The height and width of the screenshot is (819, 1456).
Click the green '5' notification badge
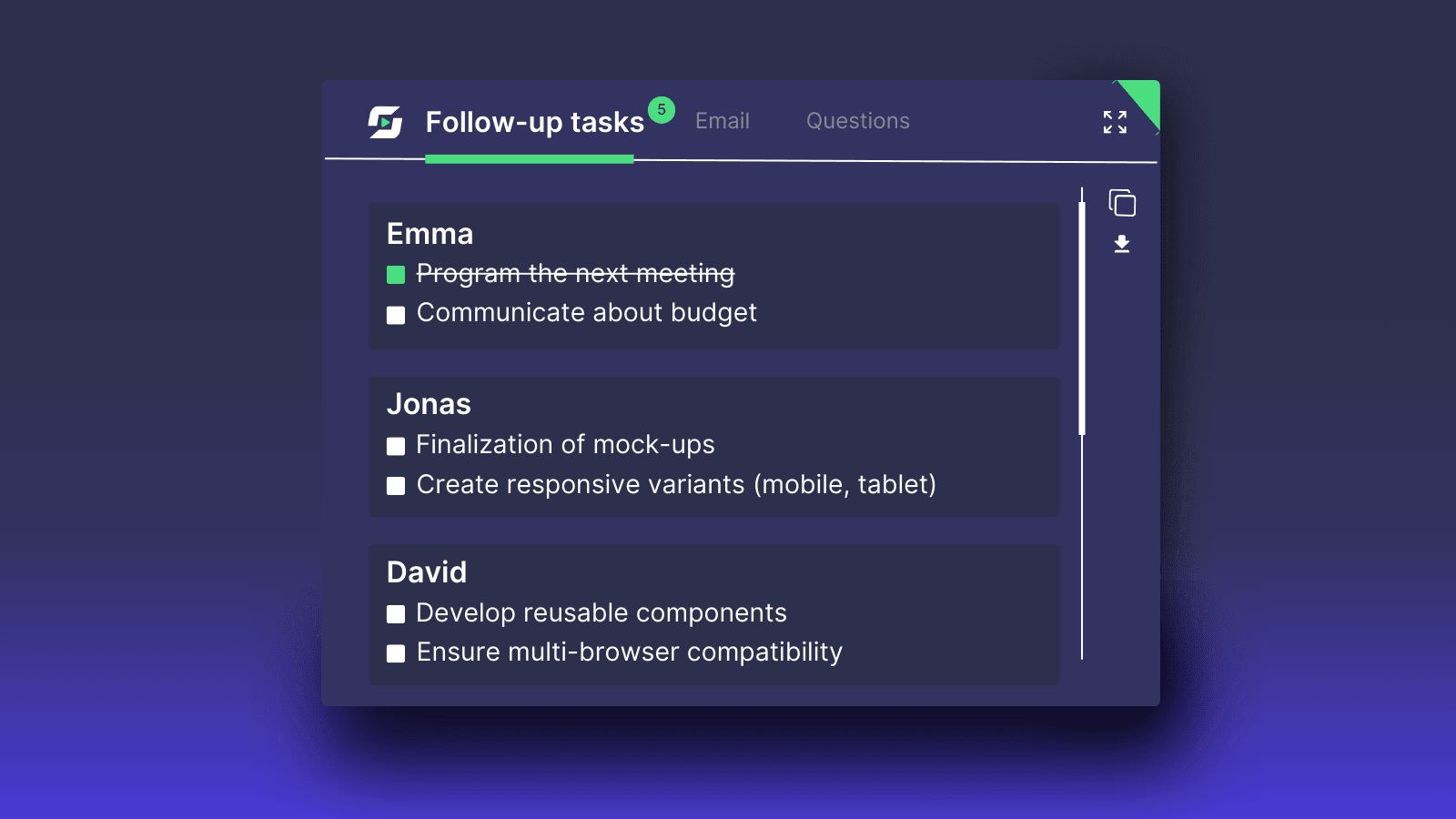point(662,109)
